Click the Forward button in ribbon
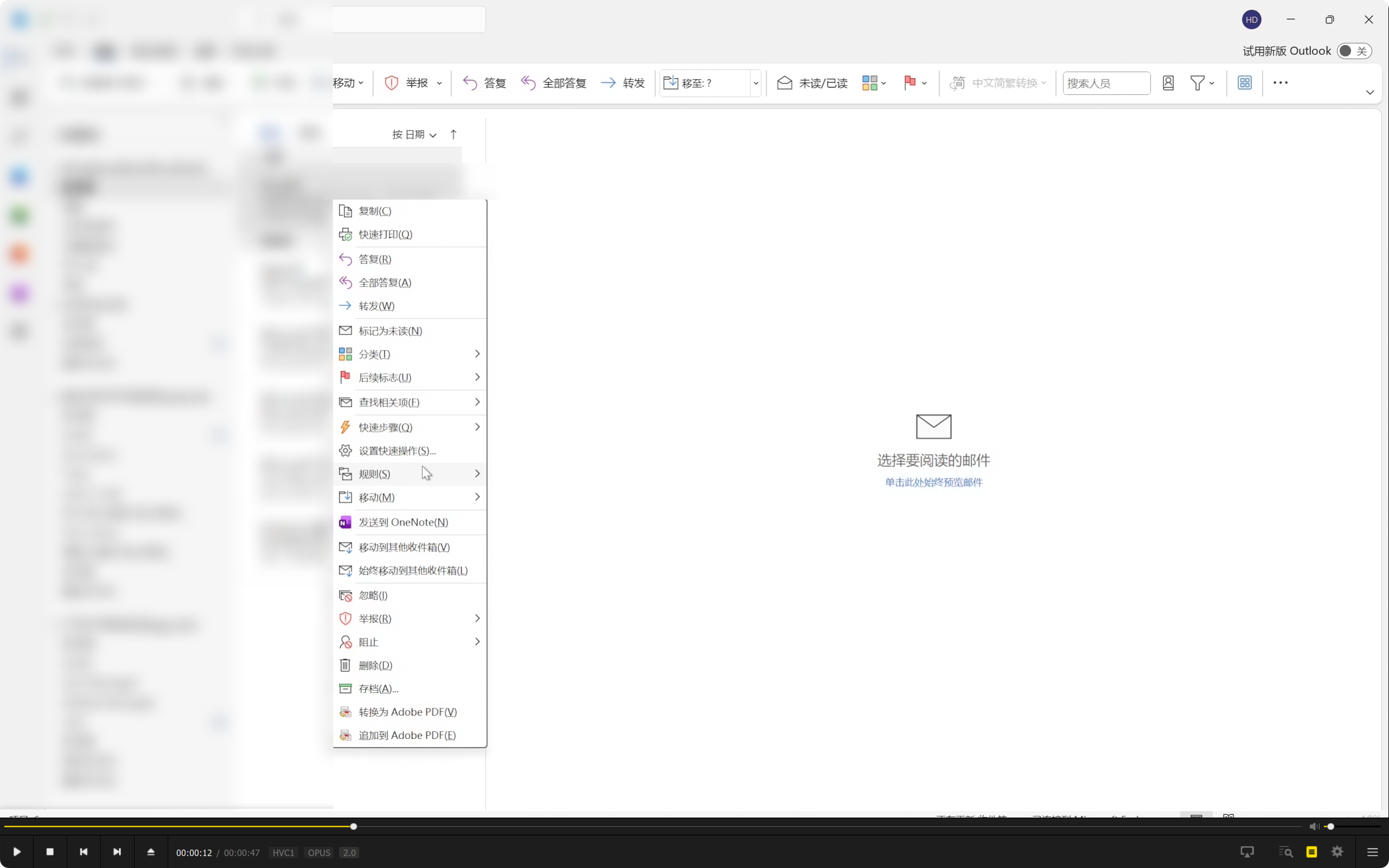Image resolution: width=1389 pixels, height=868 pixels. point(623,83)
